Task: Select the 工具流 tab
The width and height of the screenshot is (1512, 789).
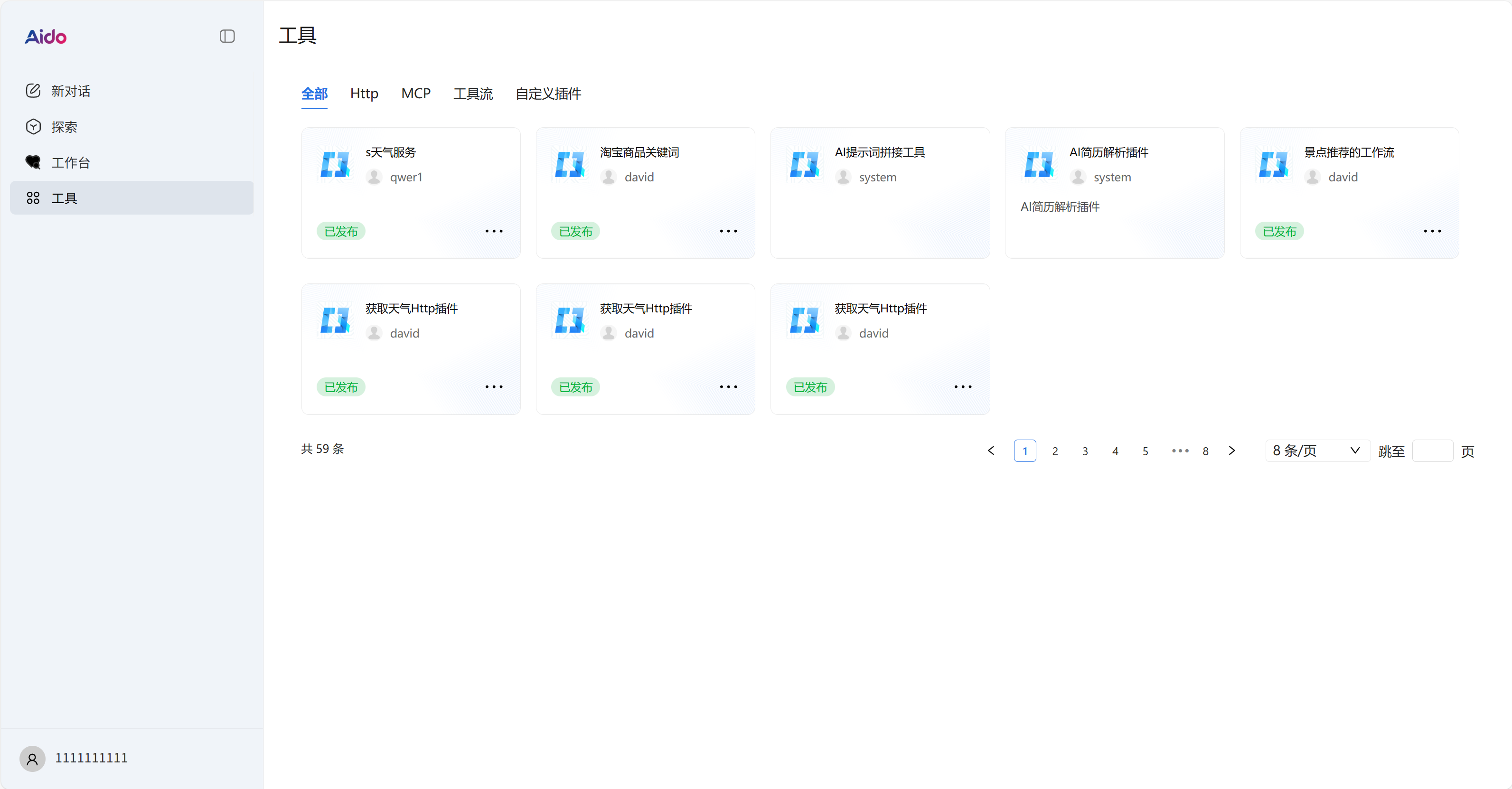Action: (x=472, y=94)
